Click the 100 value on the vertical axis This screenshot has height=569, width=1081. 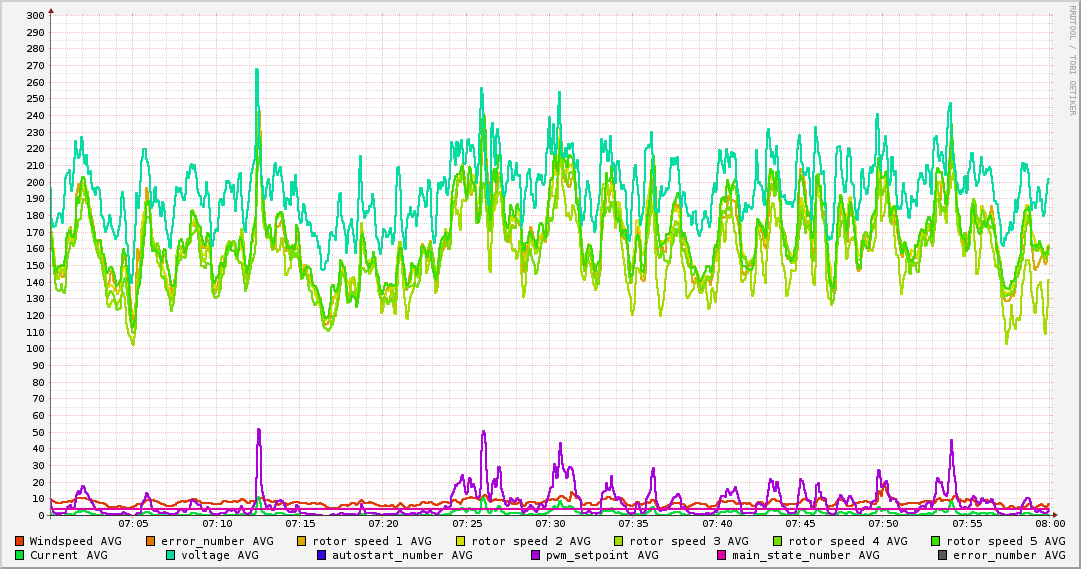pos(36,349)
